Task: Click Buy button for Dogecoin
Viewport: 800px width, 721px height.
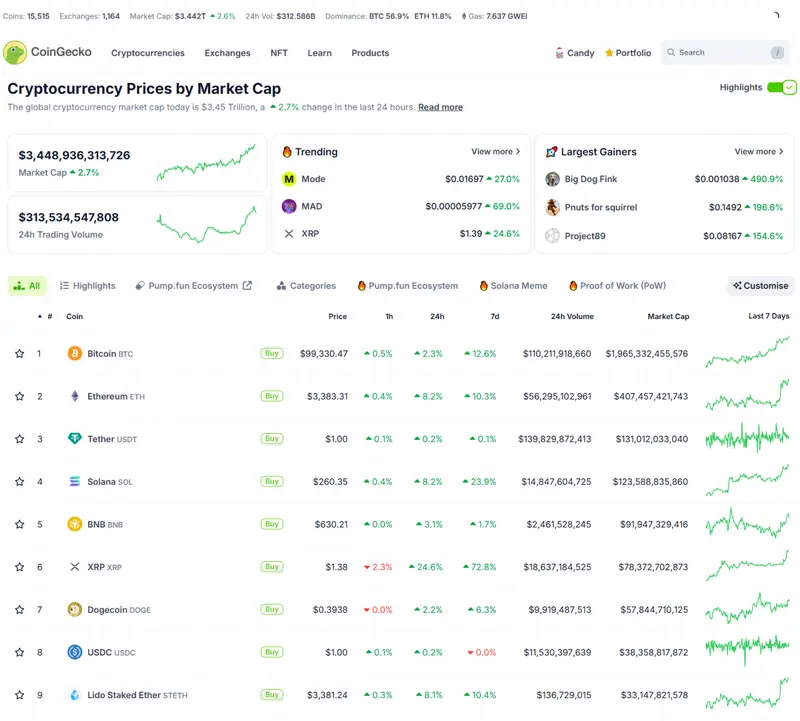Action: [272, 609]
